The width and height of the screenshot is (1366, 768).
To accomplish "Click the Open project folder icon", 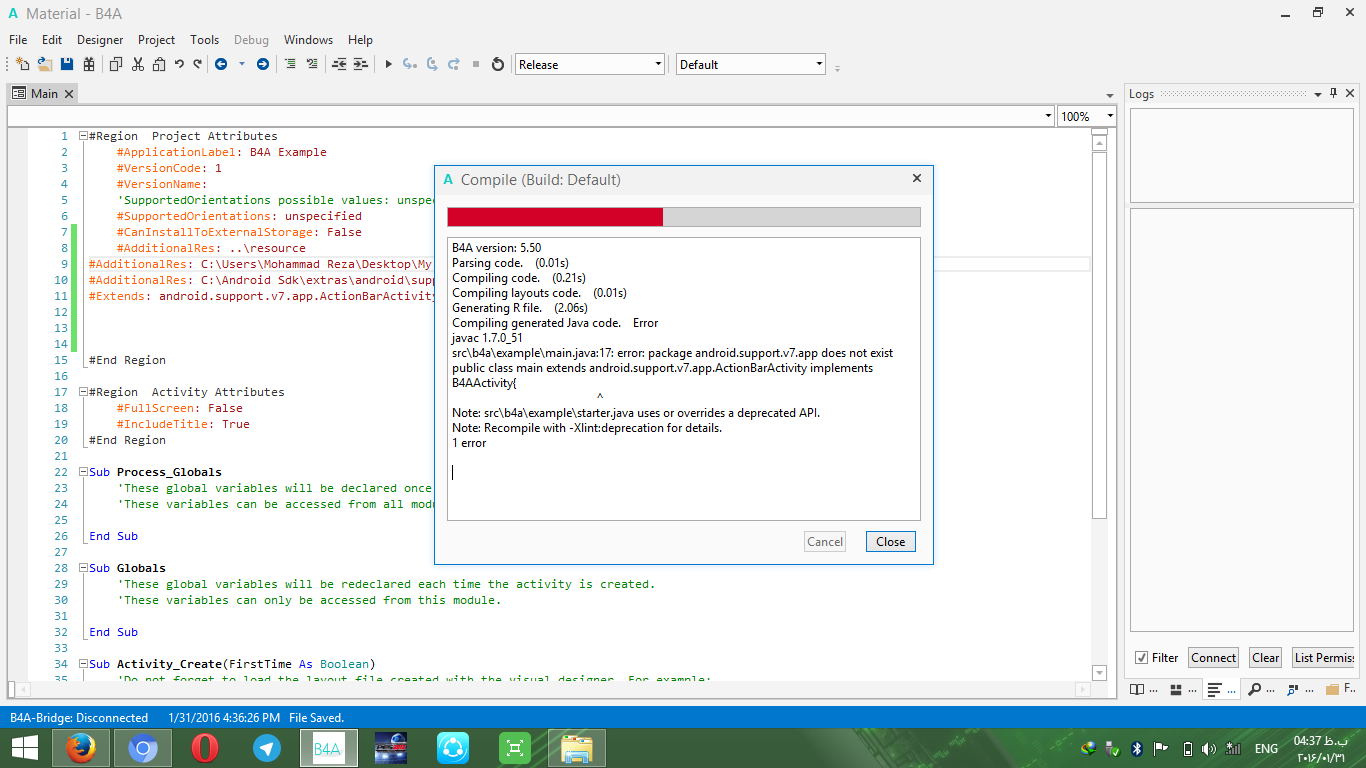I will pos(45,64).
